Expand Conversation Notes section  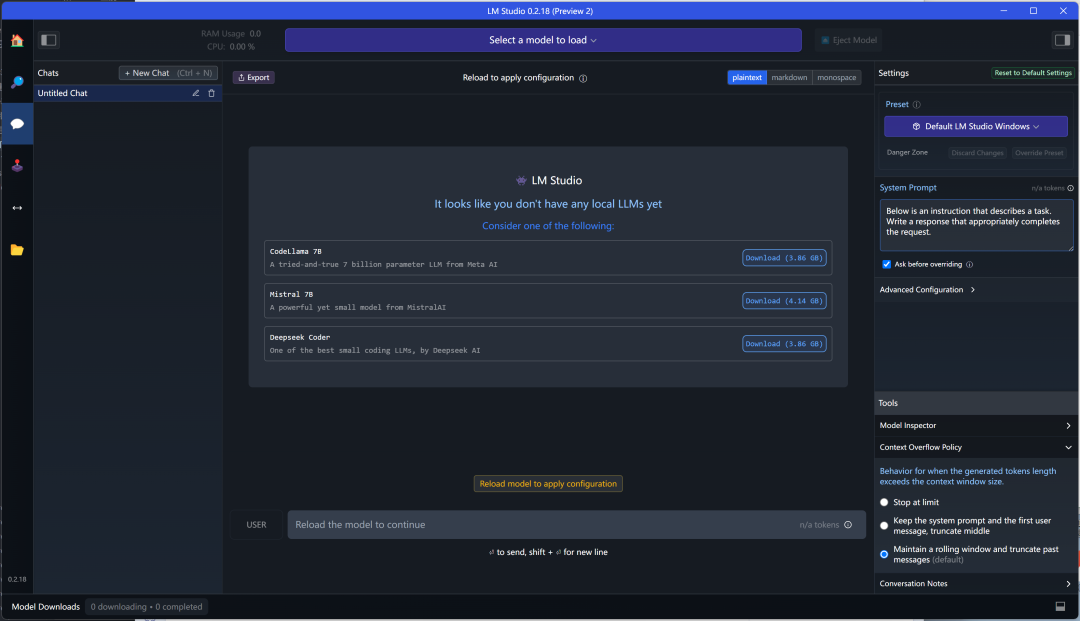click(x=975, y=584)
